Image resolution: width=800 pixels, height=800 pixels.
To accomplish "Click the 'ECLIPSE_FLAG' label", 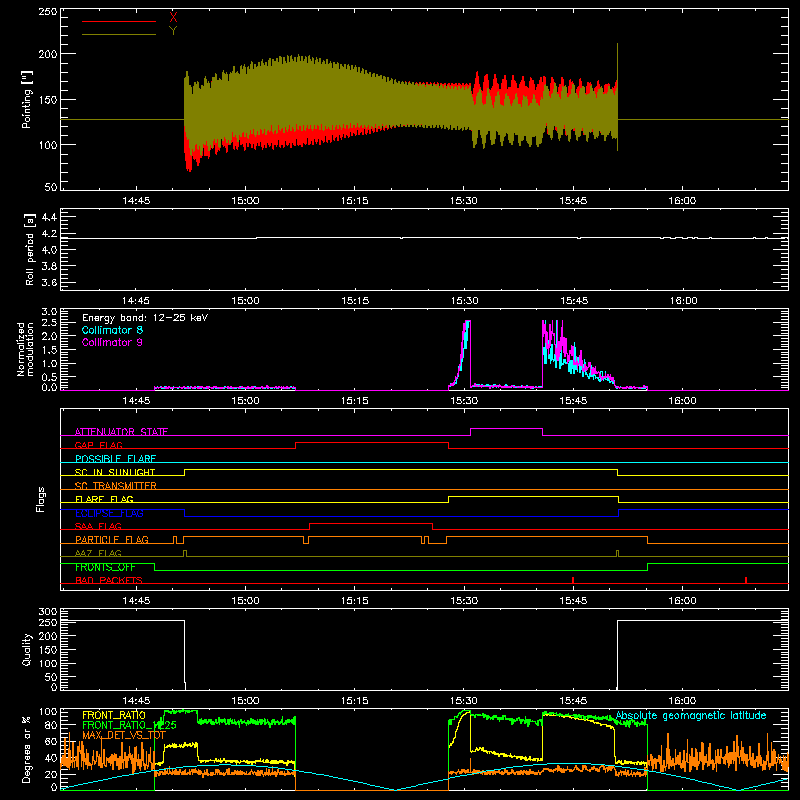I will pos(109,513).
